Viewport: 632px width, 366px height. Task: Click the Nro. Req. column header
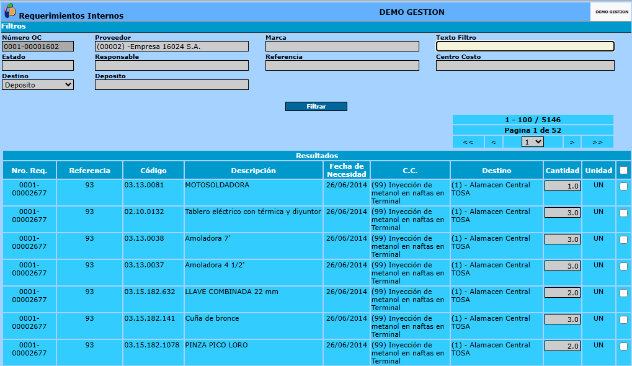click(29, 171)
